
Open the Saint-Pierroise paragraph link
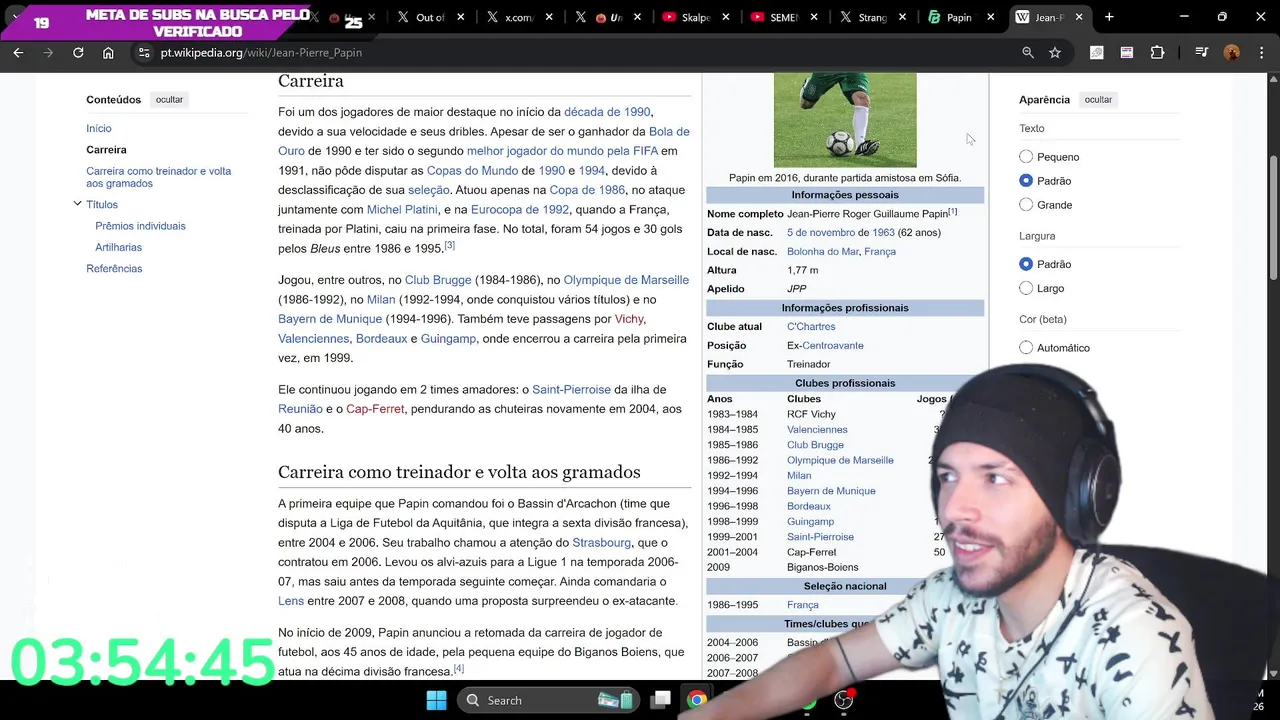(571, 389)
